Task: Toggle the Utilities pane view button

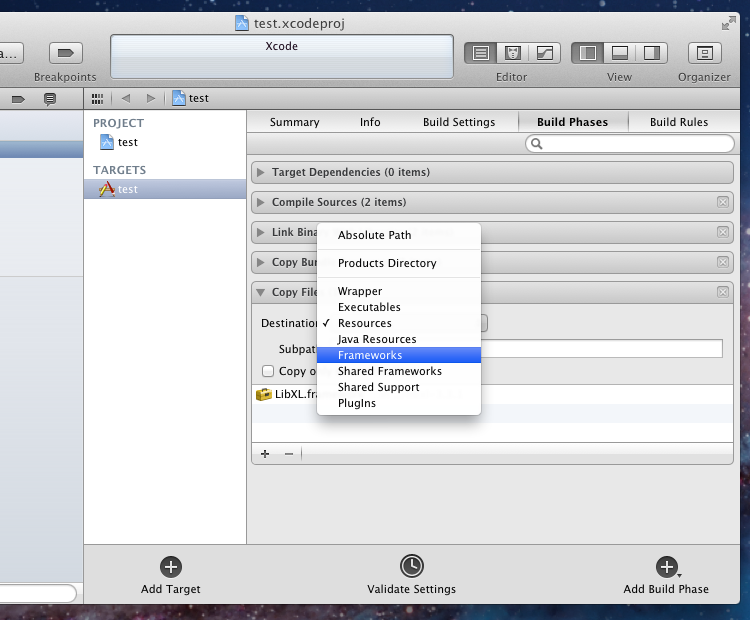Action: 651,53
